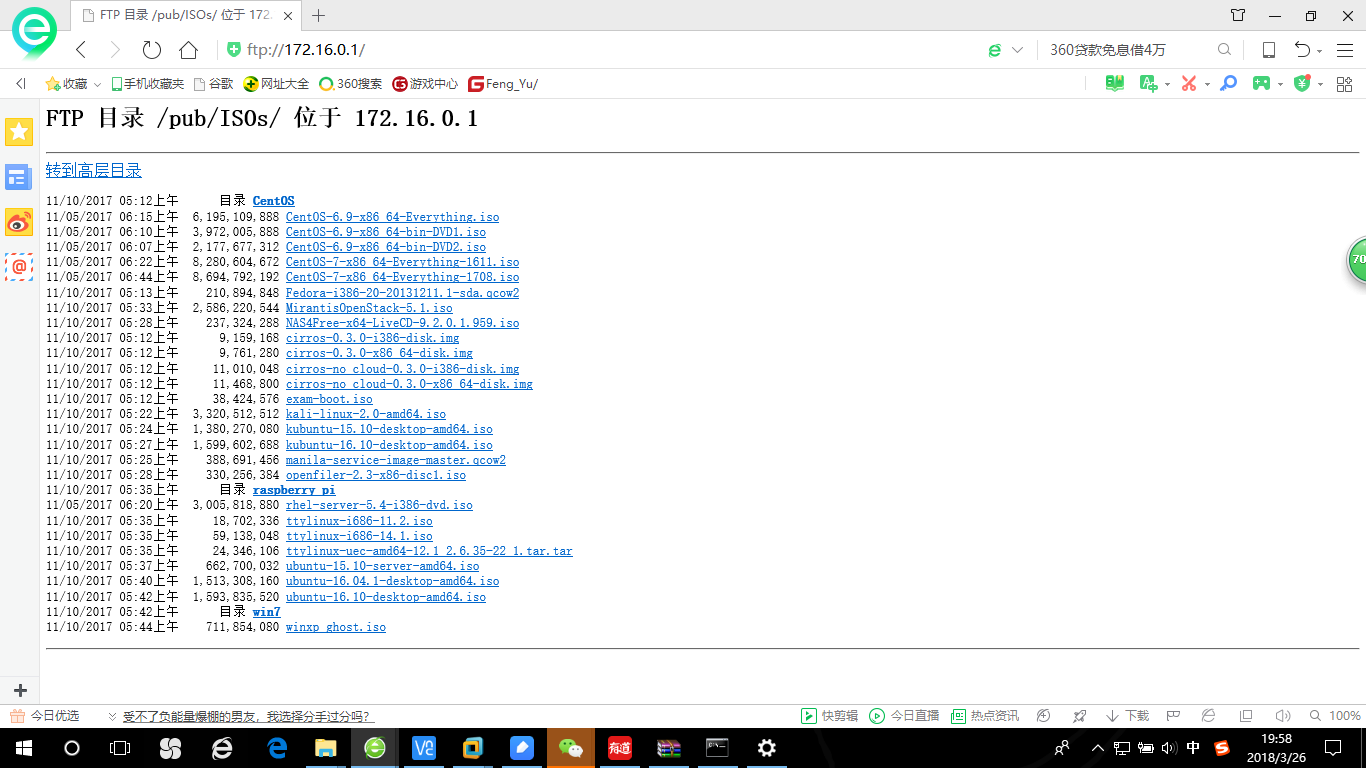The width and height of the screenshot is (1366, 768).
Task: Click the browser back arrow
Action: [x=81, y=50]
